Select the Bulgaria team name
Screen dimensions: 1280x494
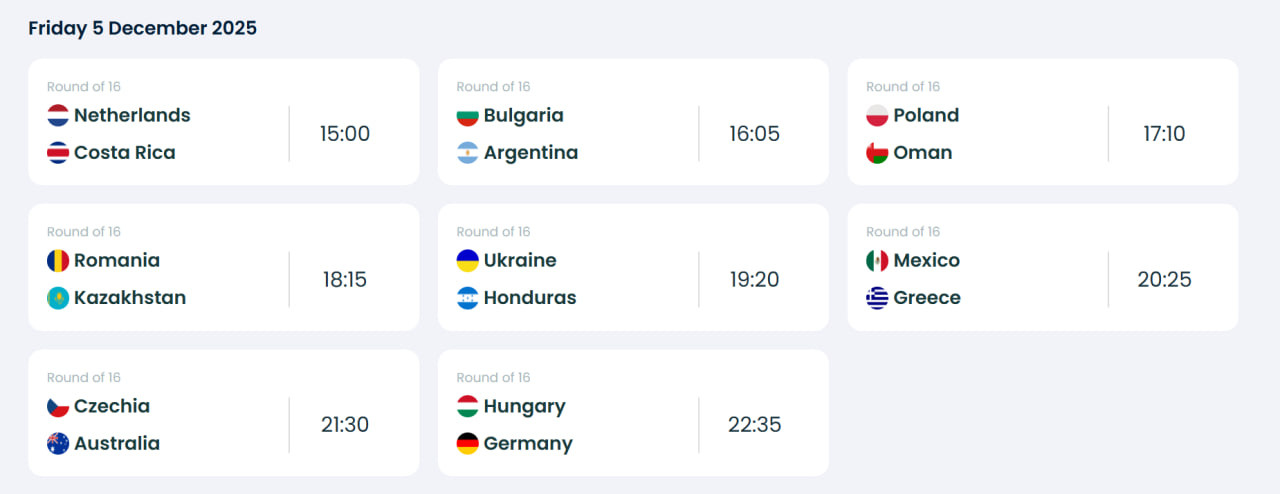pyautogui.click(x=523, y=116)
